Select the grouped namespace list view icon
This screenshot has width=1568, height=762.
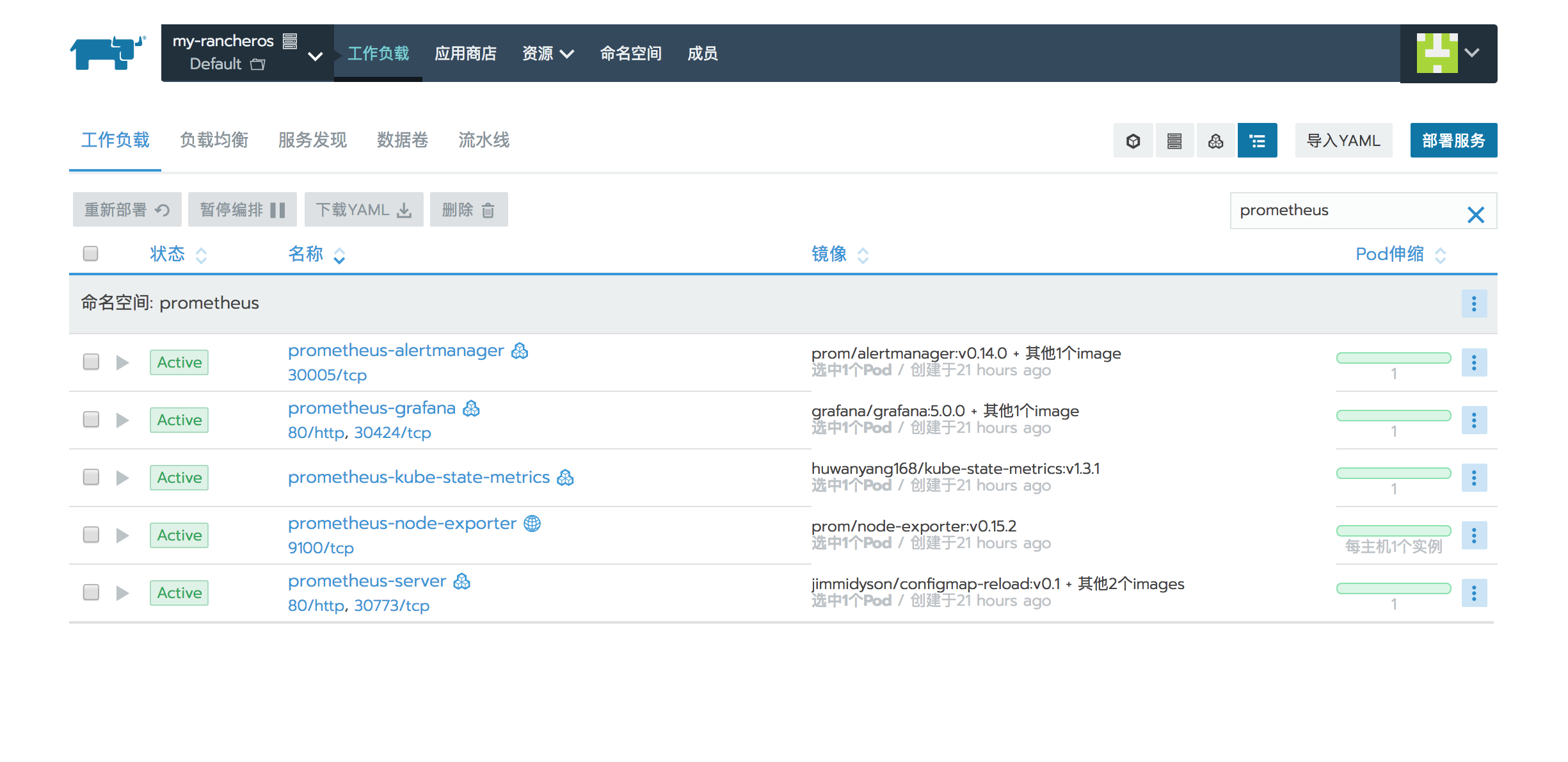1257,141
